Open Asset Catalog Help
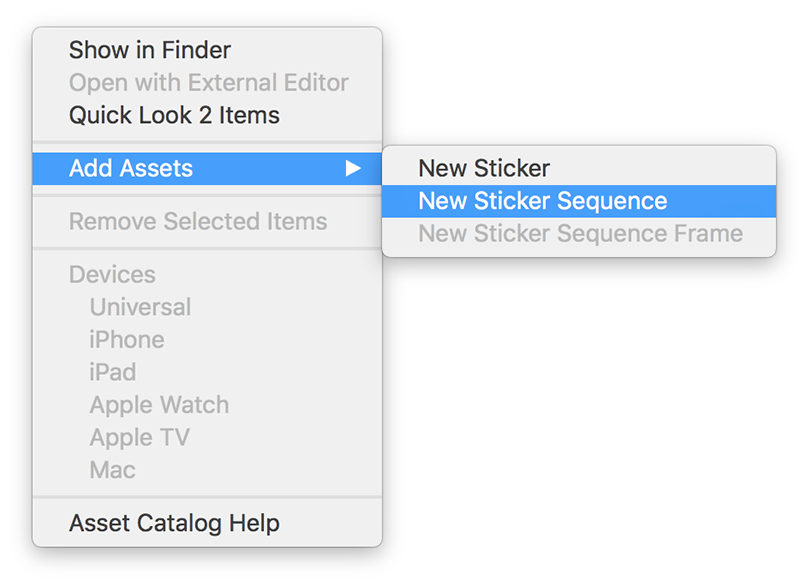800x581 pixels. point(174,522)
